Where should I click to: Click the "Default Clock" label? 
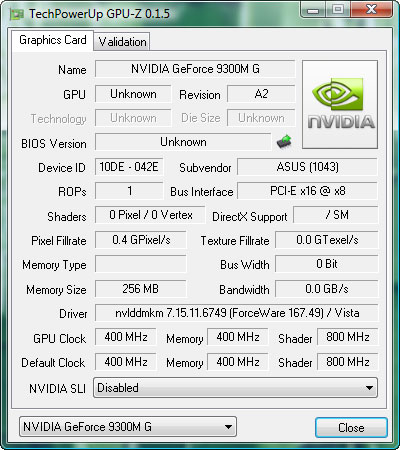click(x=53, y=363)
